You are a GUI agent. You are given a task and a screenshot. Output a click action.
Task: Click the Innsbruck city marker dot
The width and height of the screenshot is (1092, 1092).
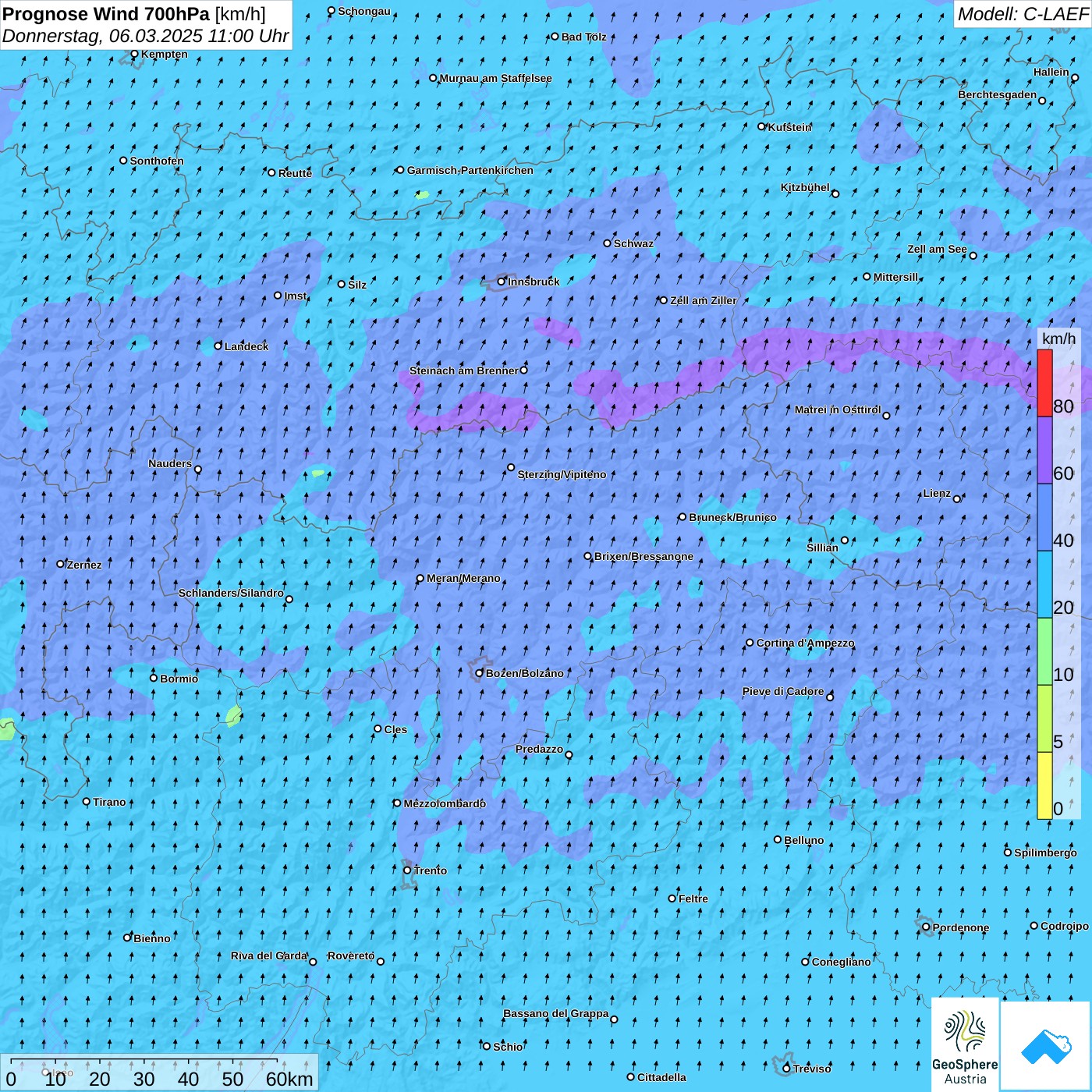click(502, 282)
